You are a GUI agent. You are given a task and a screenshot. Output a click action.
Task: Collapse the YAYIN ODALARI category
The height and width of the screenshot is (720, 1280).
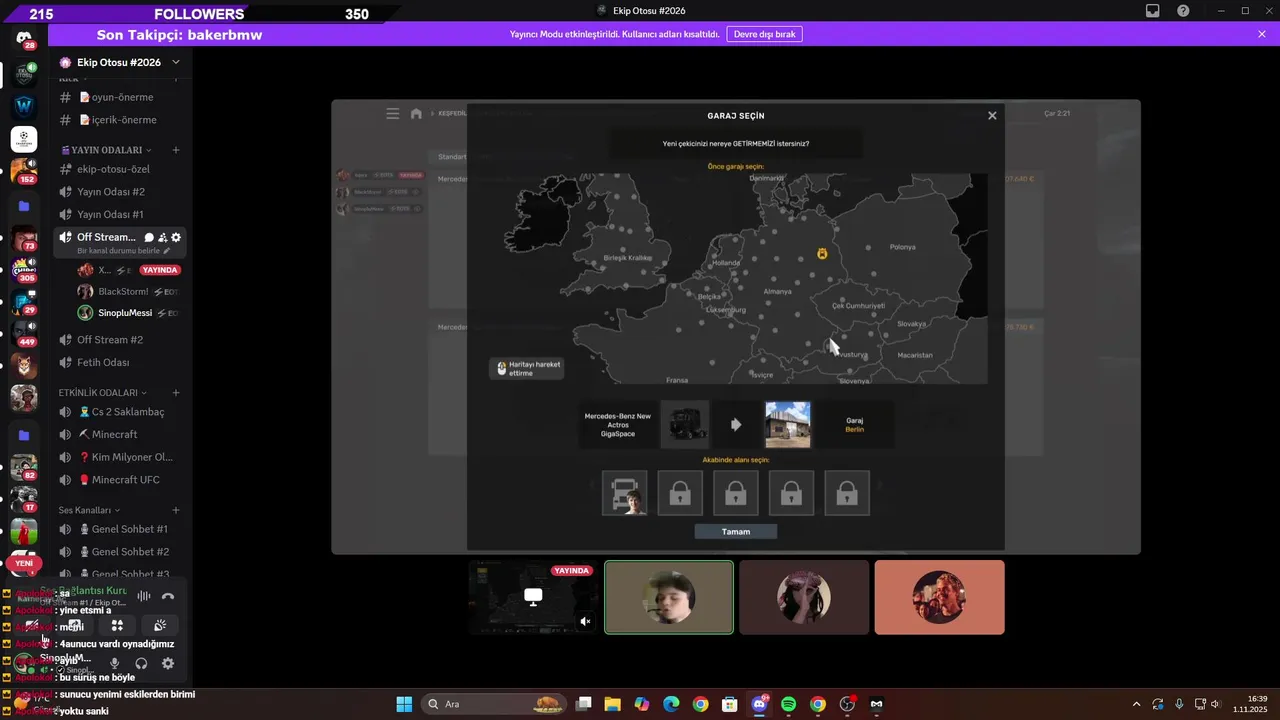coord(106,150)
